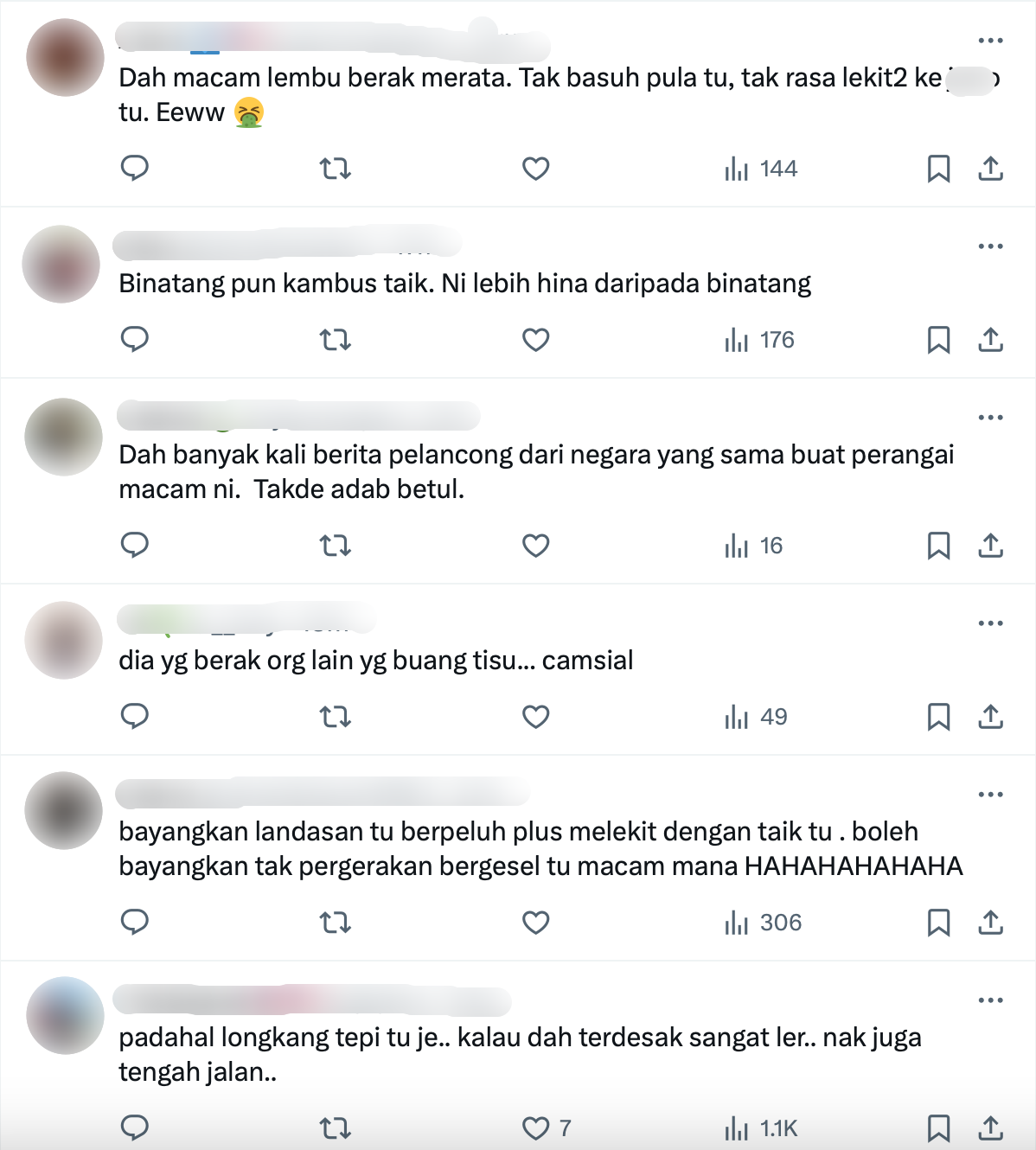Open blurred username above 'bayangkan landasan' tweet
1036x1150 pixels.
[x=323, y=792]
